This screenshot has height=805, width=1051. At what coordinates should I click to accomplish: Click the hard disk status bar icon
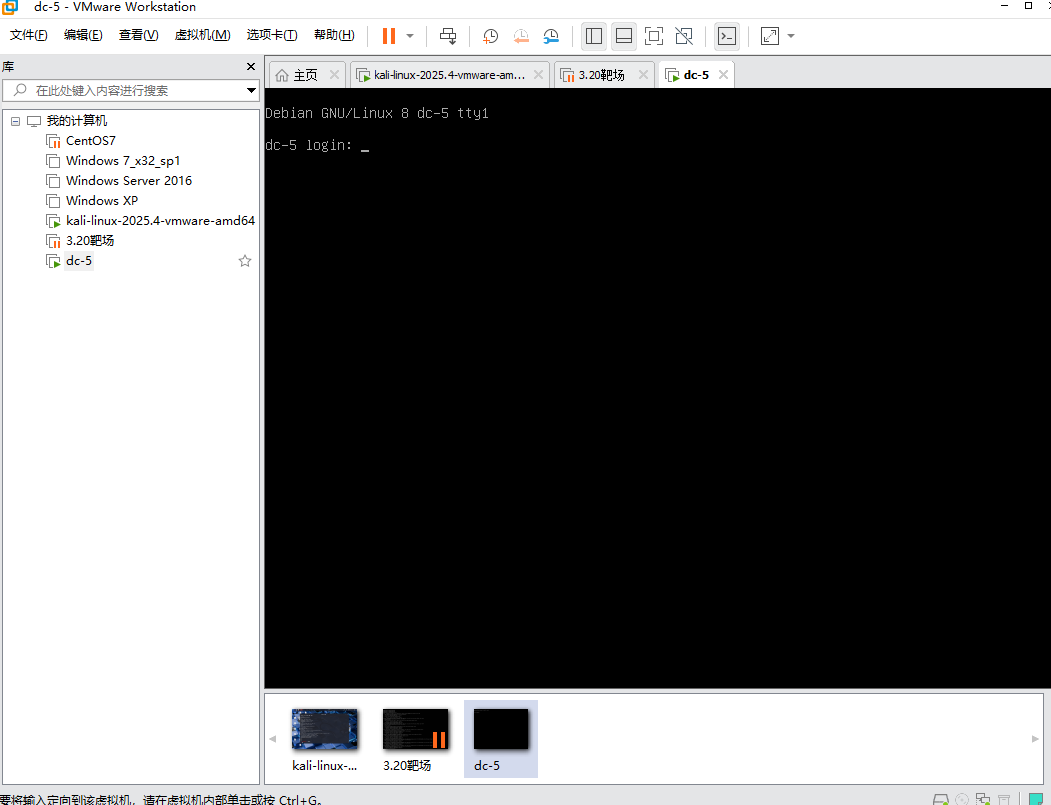tap(941, 800)
